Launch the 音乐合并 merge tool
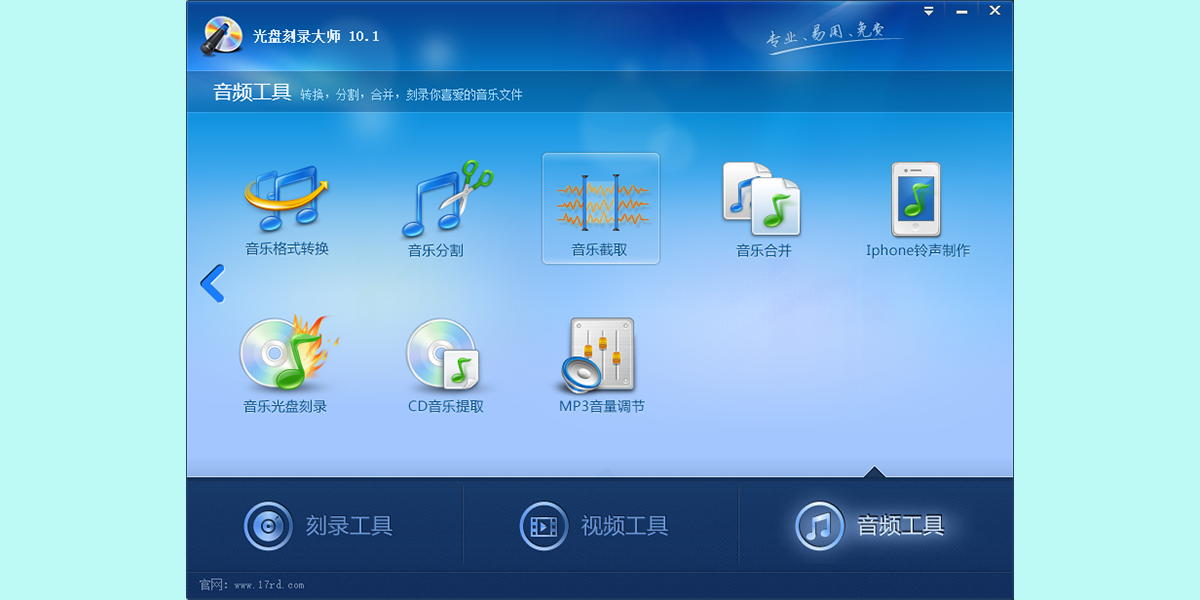Image resolution: width=1200 pixels, height=600 pixels. [760, 200]
